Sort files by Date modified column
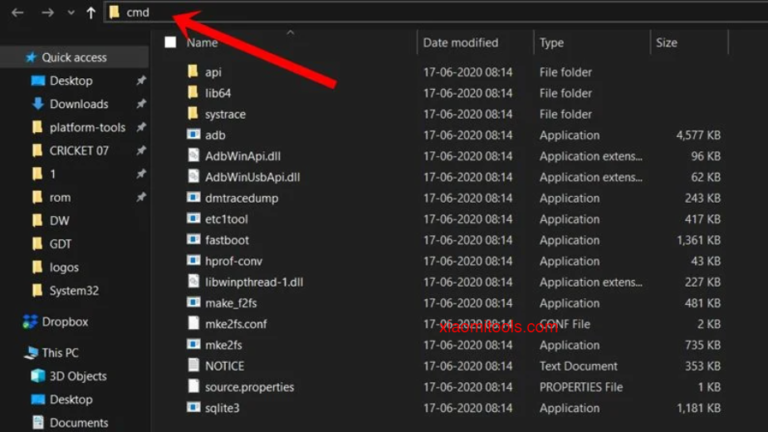Screen dimensions: 768x432 [460, 43]
